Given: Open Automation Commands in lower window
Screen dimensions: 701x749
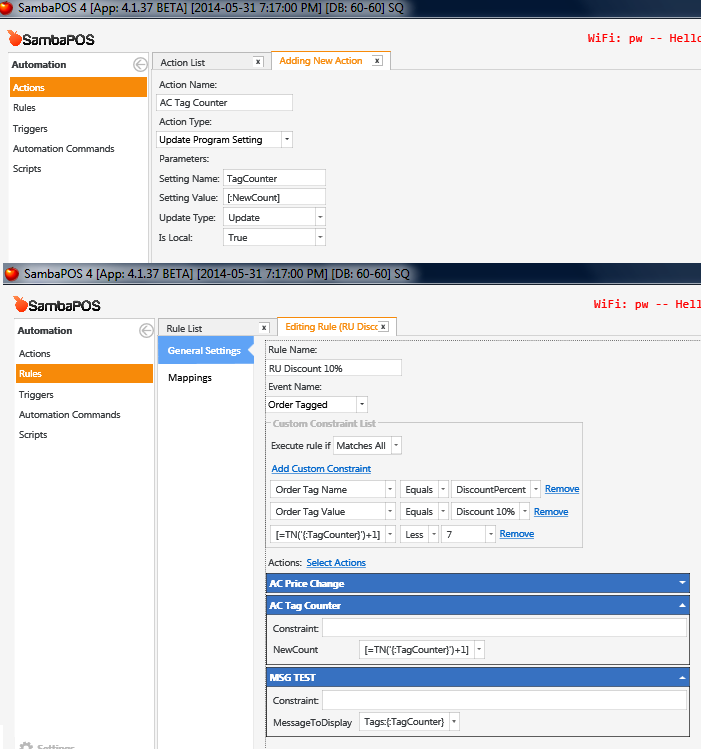Looking at the screenshot, I should (69, 415).
